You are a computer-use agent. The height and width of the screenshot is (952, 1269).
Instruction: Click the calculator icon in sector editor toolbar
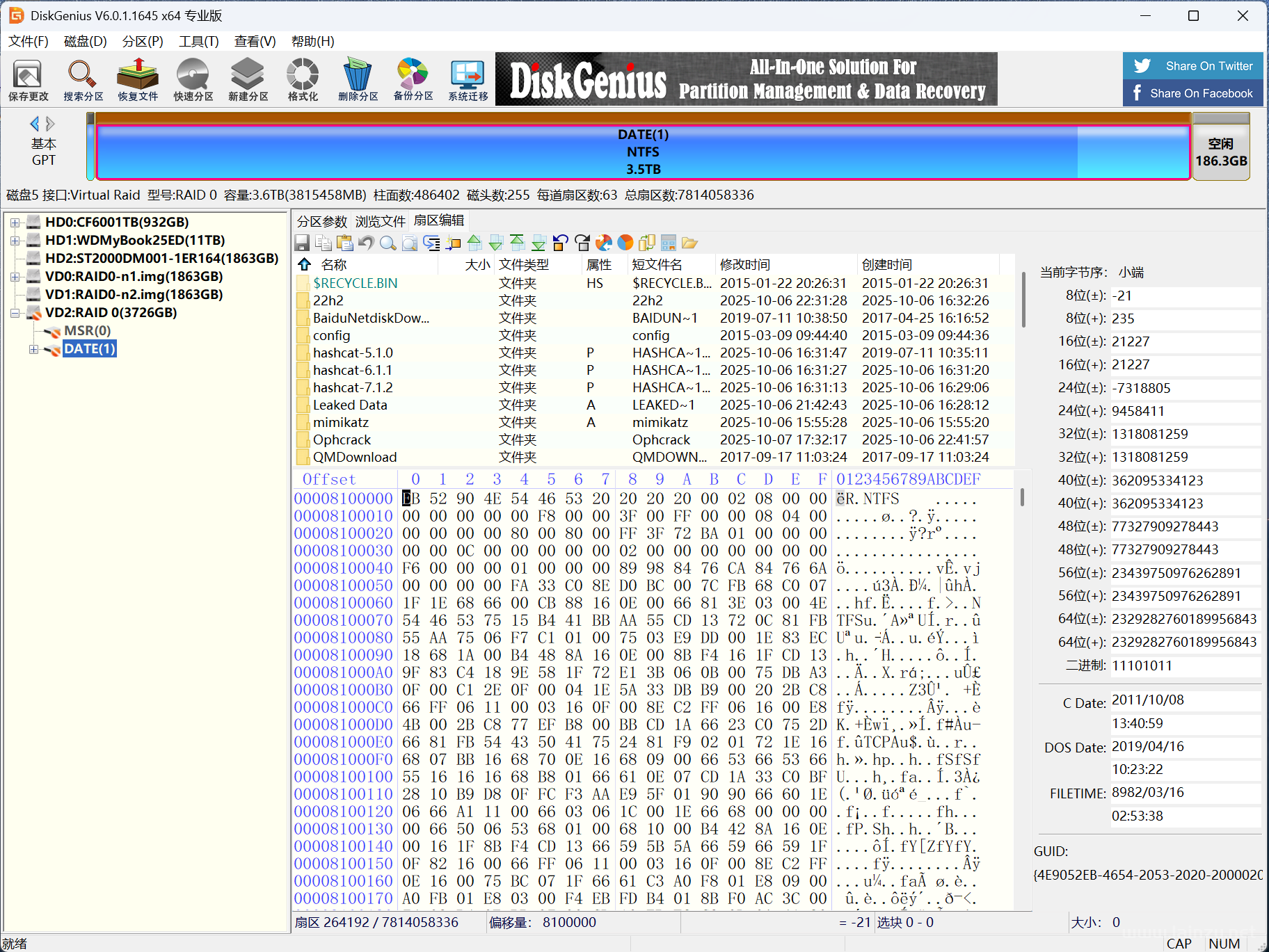(669, 243)
